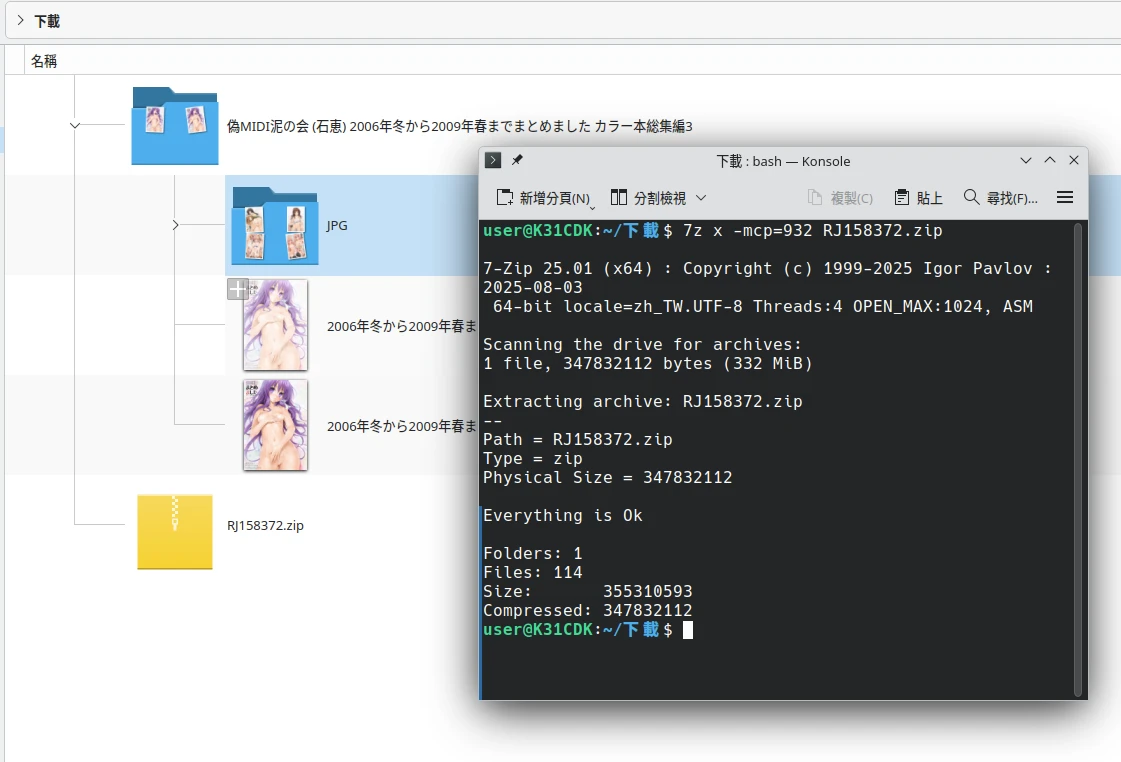The image size is (1121, 762).
Task: Open new tab button in Konsole
Action: (x=544, y=198)
